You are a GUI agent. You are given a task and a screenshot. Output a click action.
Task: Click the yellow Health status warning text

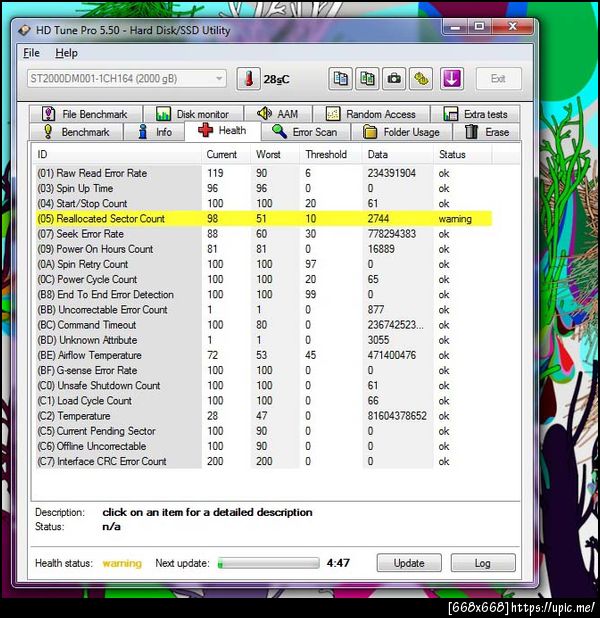pos(122,563)
